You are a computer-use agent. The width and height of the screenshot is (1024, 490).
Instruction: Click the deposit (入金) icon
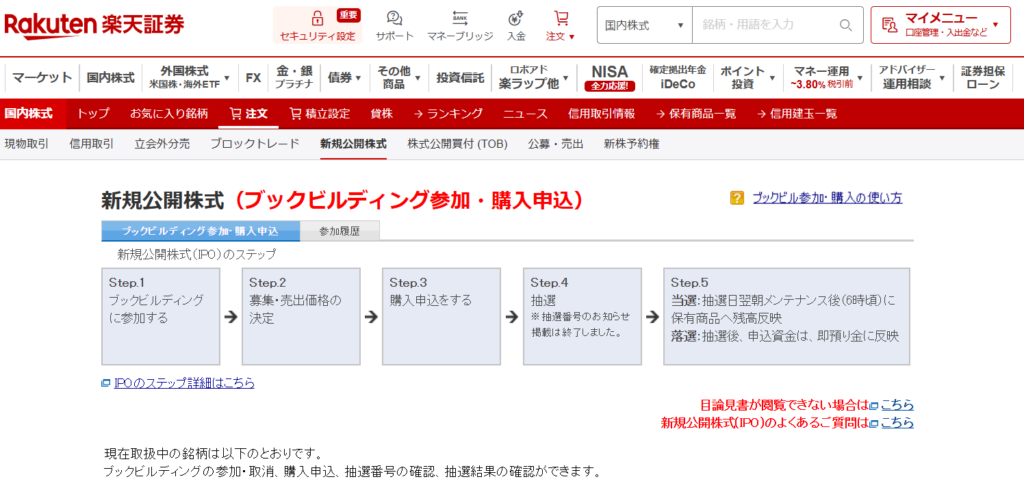point(516,18)
